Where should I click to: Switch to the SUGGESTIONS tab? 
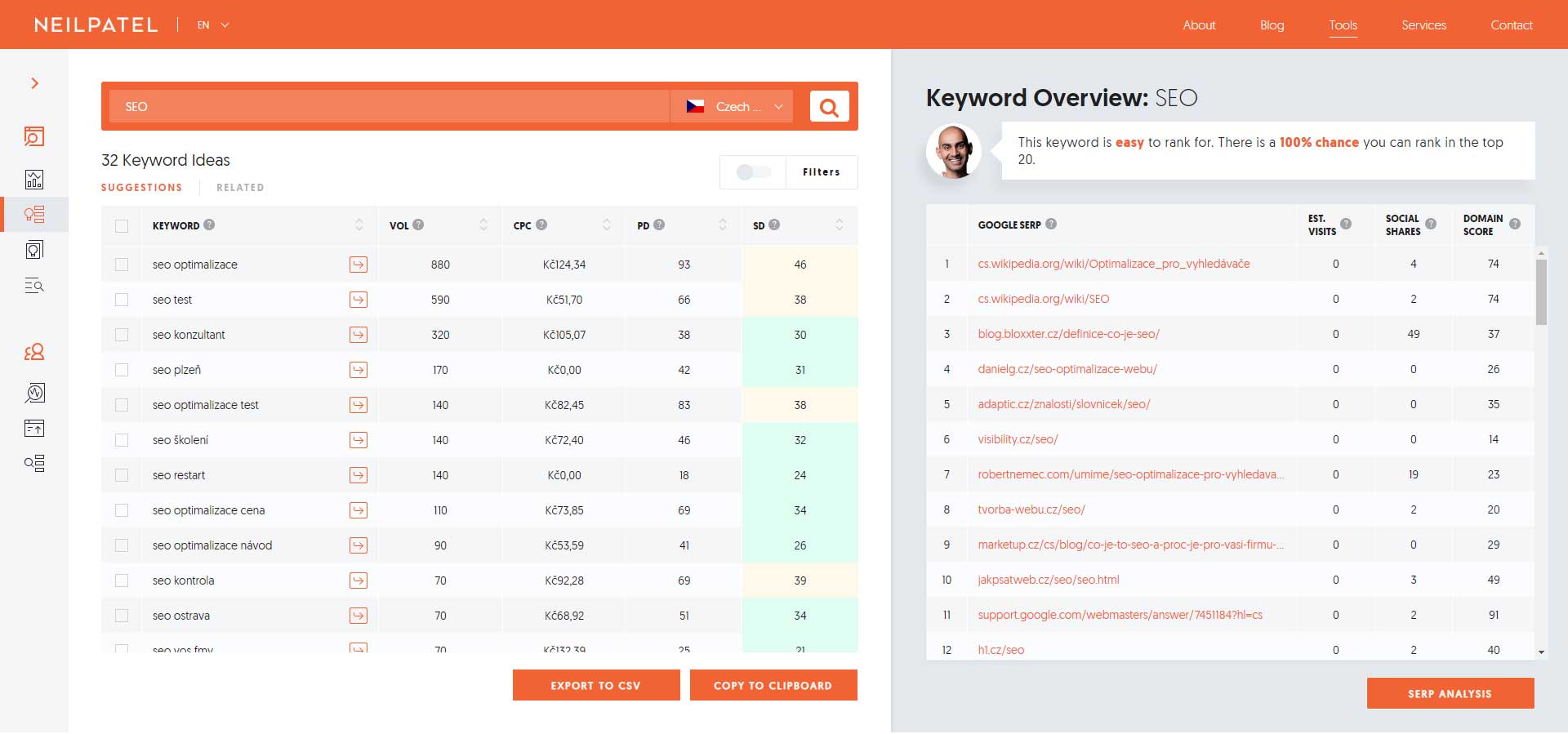142,188
